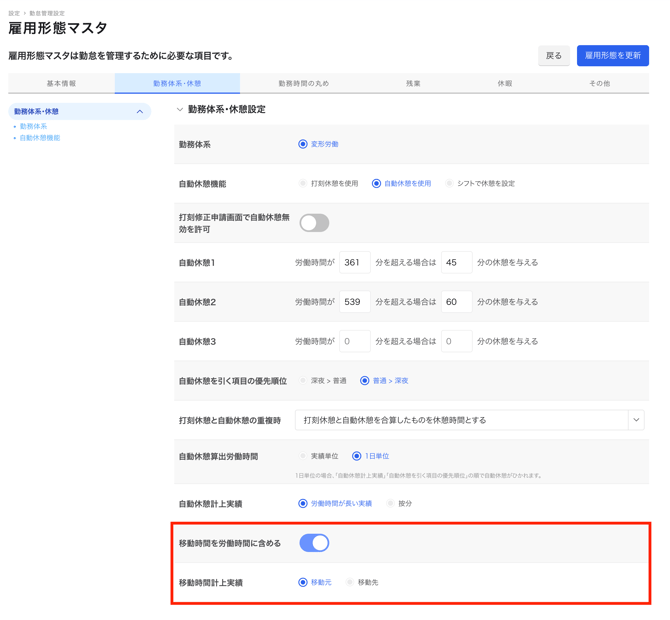Screen dimensions: 670x620
Task: Switch to the 基本情報 tab
Action: pyautogui.click(x=61, y=84)
